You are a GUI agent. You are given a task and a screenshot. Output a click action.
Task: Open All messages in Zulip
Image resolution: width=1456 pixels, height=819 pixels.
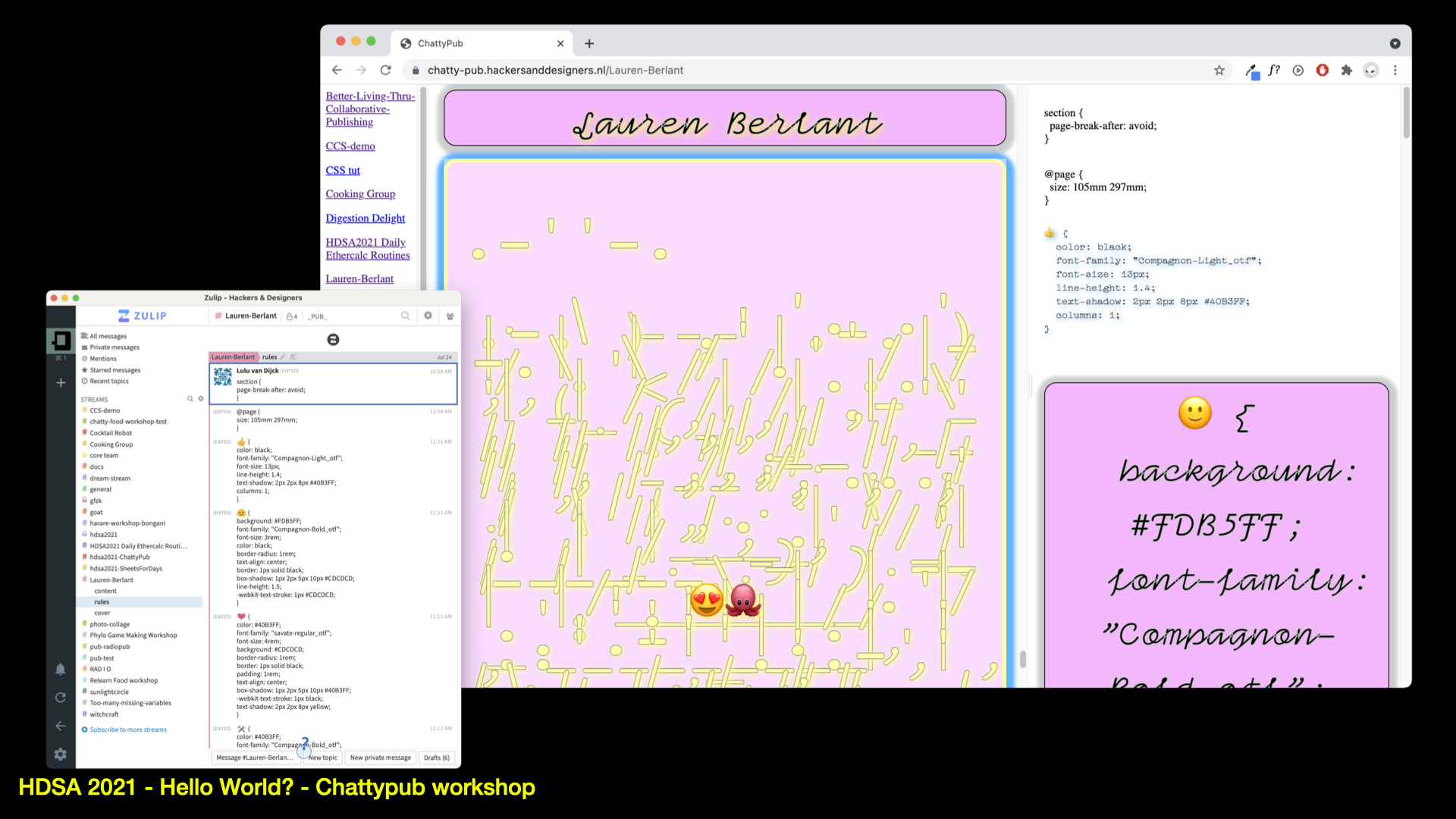108,336
